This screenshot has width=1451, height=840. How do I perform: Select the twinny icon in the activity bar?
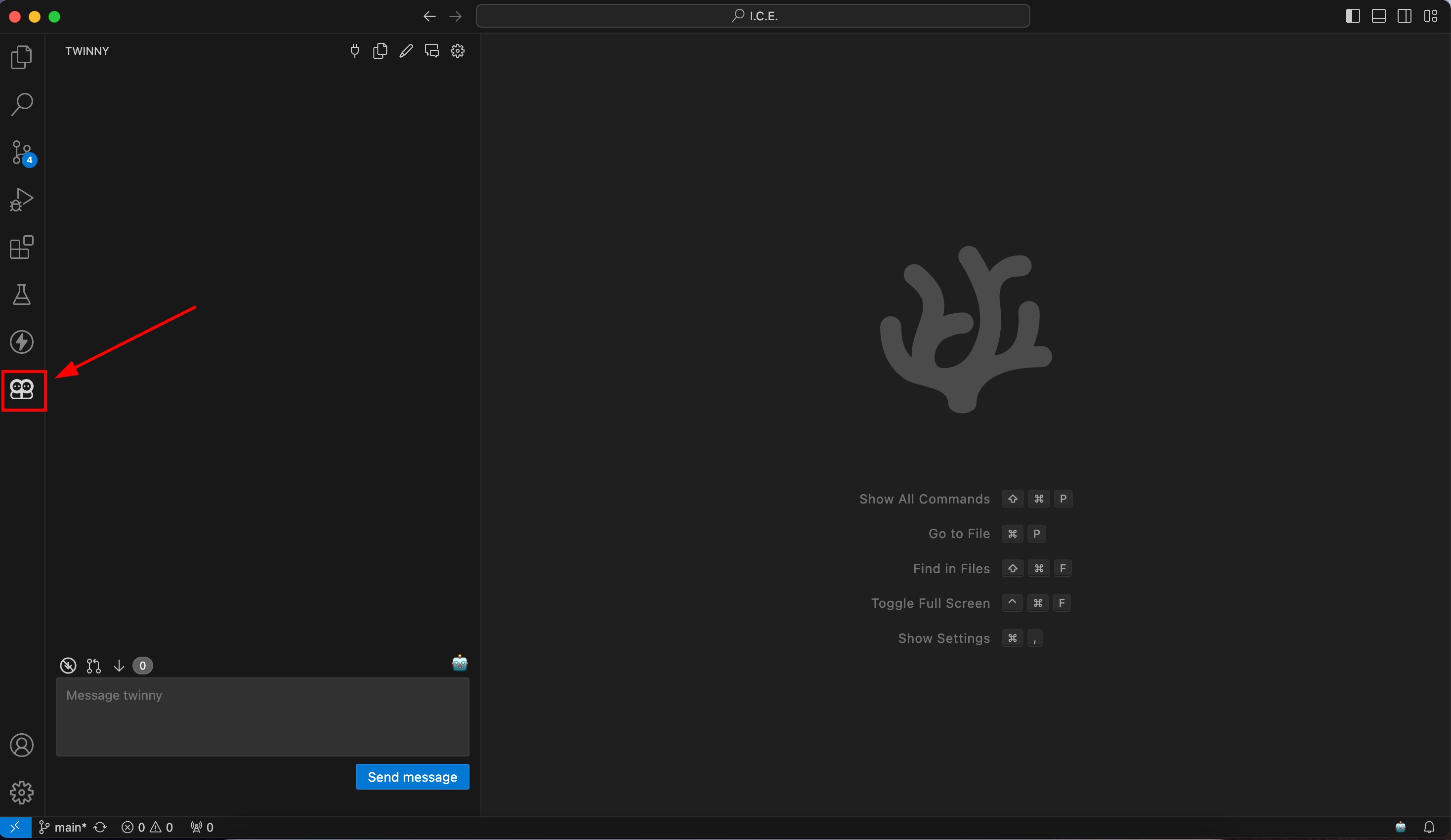tap(22, 390)
